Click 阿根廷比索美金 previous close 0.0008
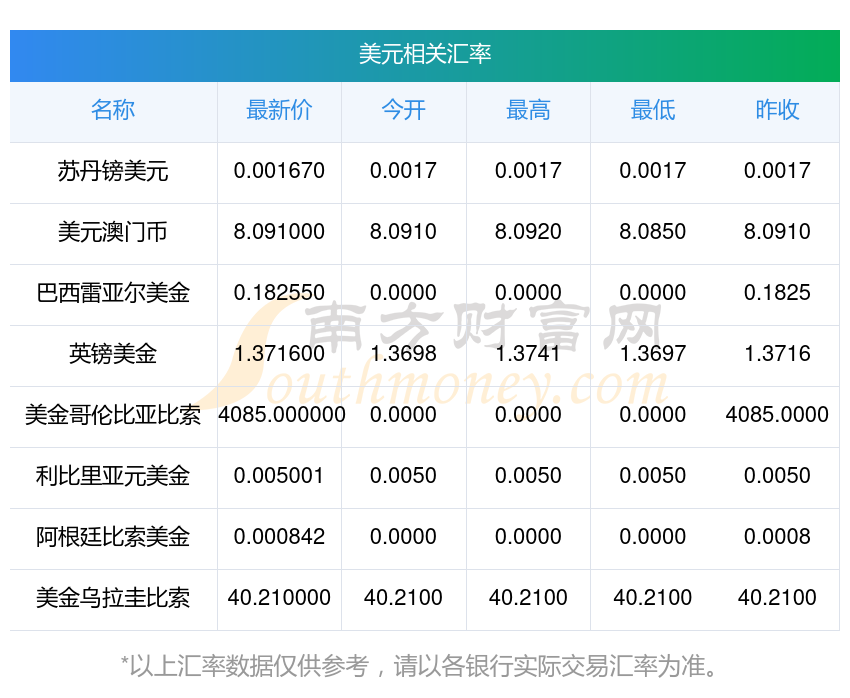The height and width of the screenshot is (698, 850). point(777,537)
